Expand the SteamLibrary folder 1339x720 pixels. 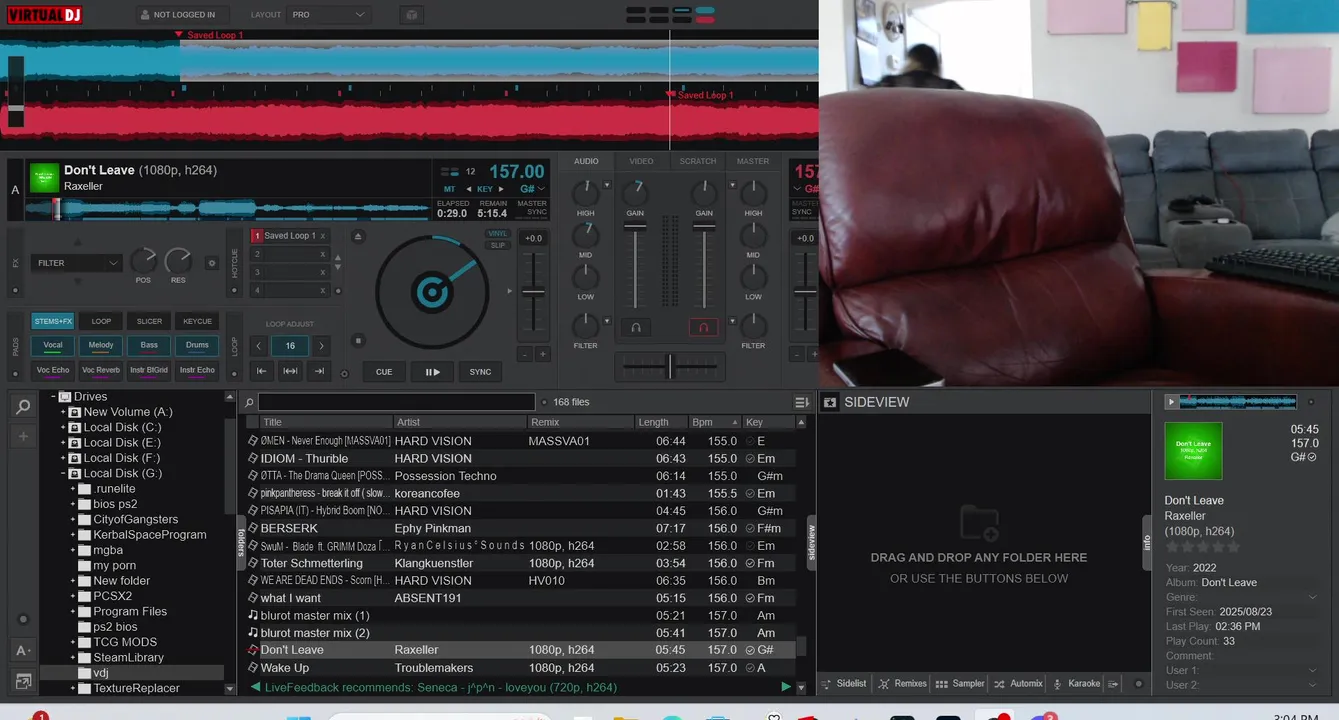73,657
